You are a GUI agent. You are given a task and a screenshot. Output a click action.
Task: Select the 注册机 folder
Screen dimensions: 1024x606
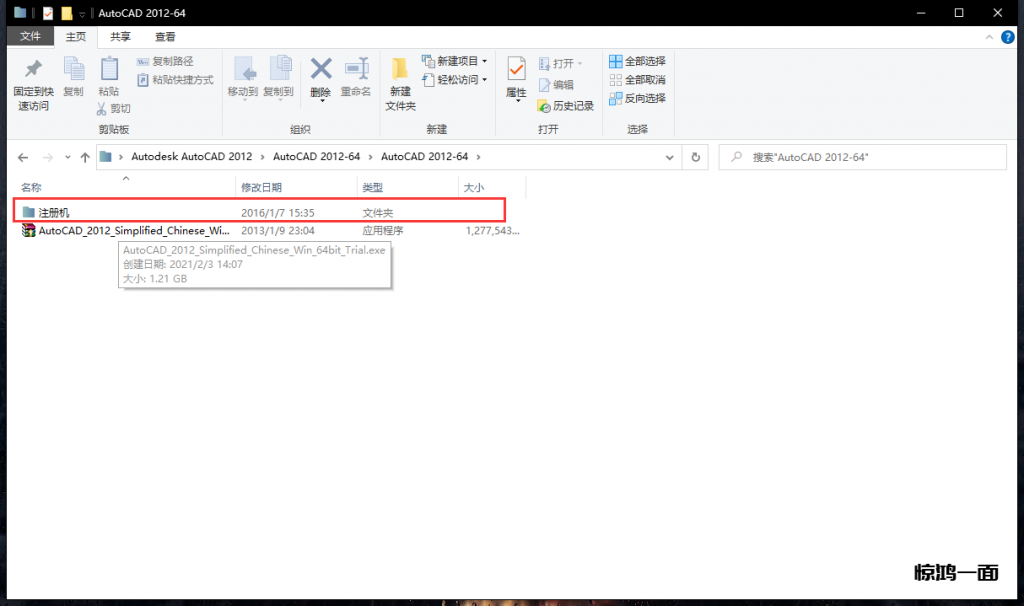(55, 212)
